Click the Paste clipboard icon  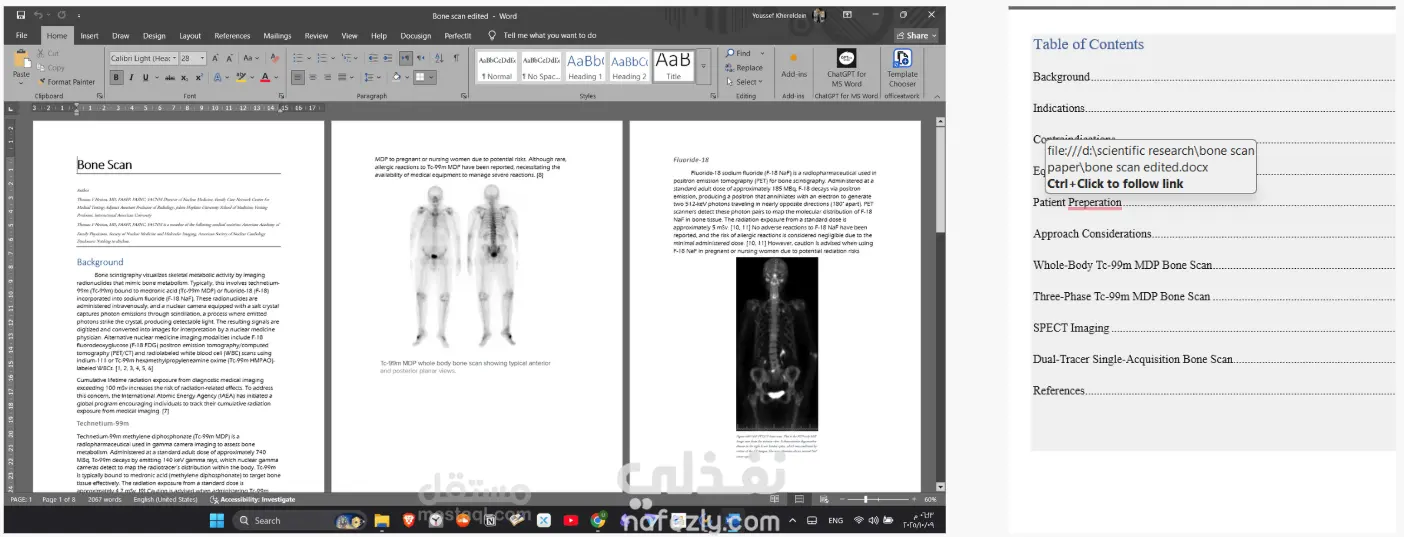(x=21, y=58)
